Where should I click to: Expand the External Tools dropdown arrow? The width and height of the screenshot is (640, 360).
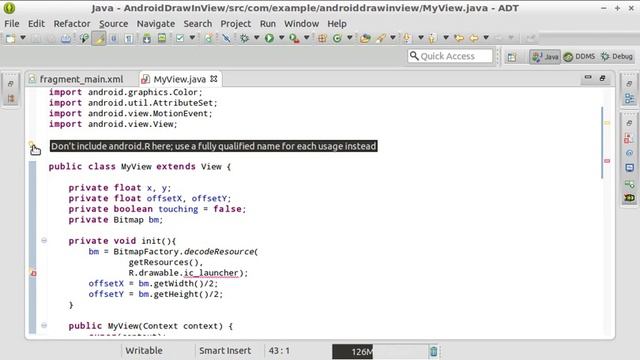pyautogui.click(x=307, y=38)
